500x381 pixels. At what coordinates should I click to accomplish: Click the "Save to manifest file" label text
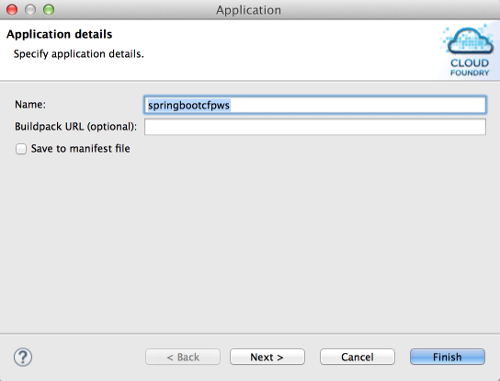pyautogui.click(x=81, y=149)
